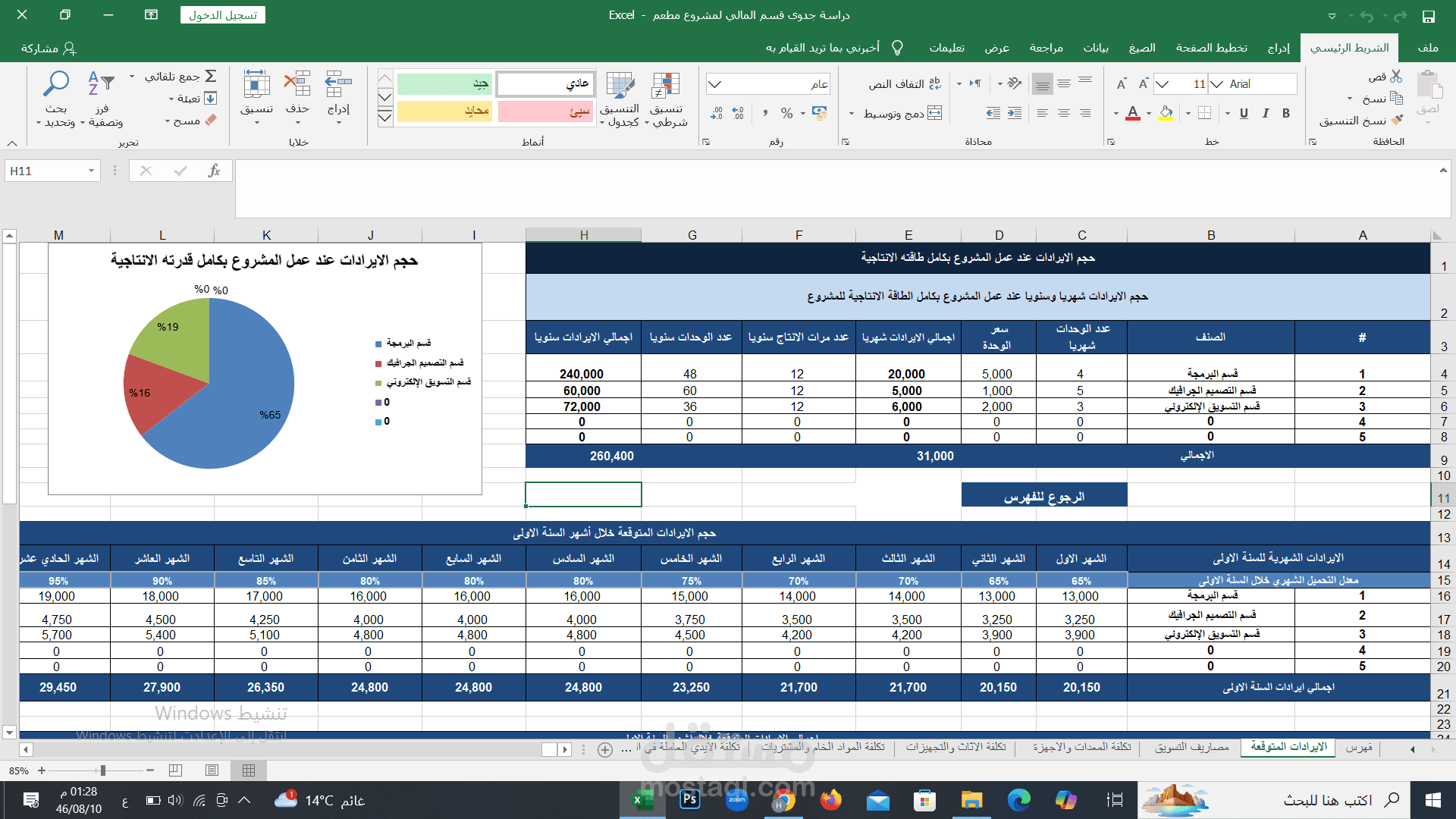The image size is (1456, 819).
Task: Open Format as Table (التنسيق كجدول)
Action: [621, 99]
